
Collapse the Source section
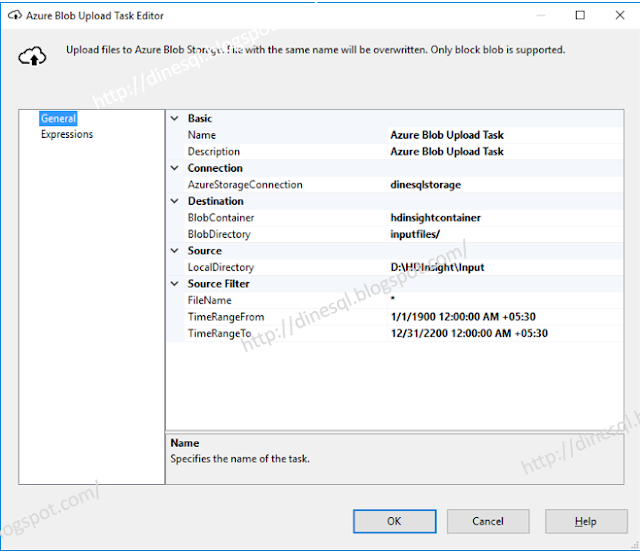tap(175, 250)
